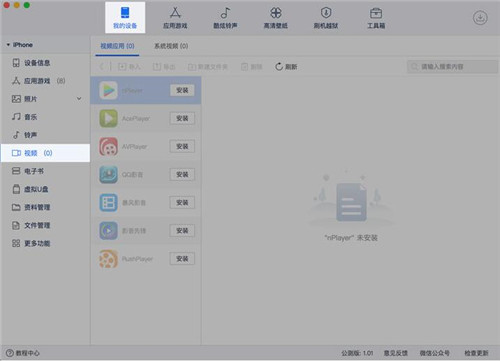The height and width of the screenshot is (361, 500).
Task: Open the download manager icon at top right
Action: [480, 18]
